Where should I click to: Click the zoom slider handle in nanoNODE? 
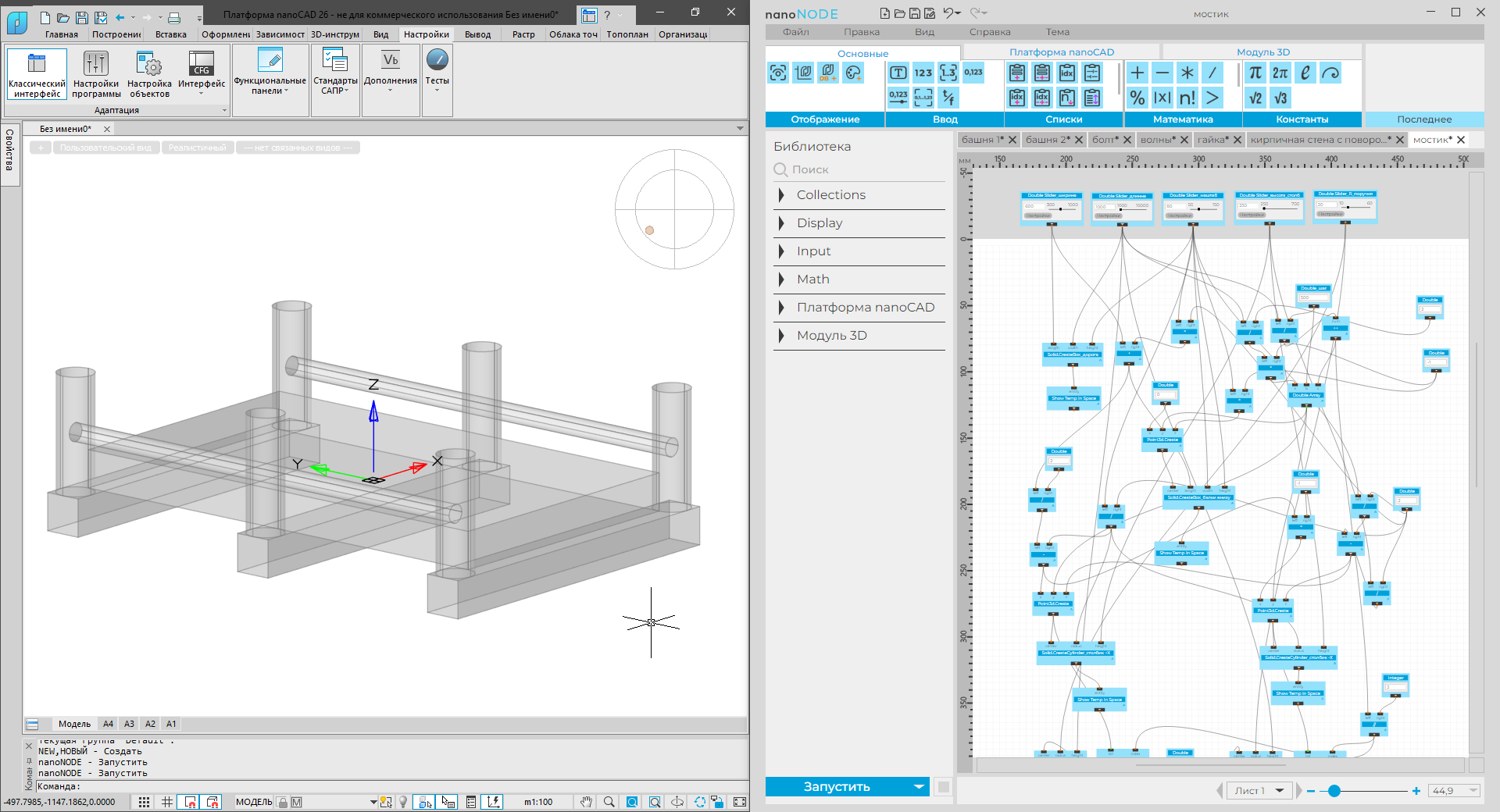click(1334, 791)
